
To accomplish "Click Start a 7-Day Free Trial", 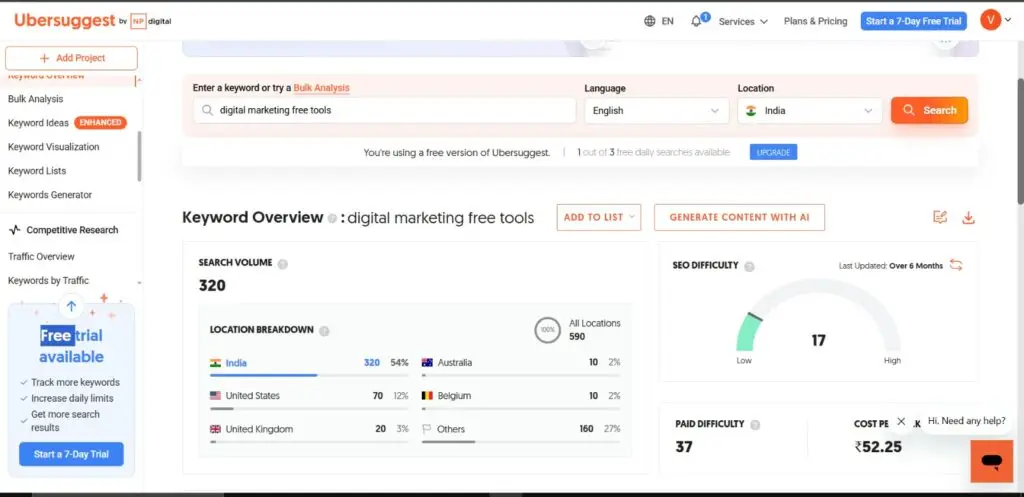I will pyautogui.click(x=914, y=21).
